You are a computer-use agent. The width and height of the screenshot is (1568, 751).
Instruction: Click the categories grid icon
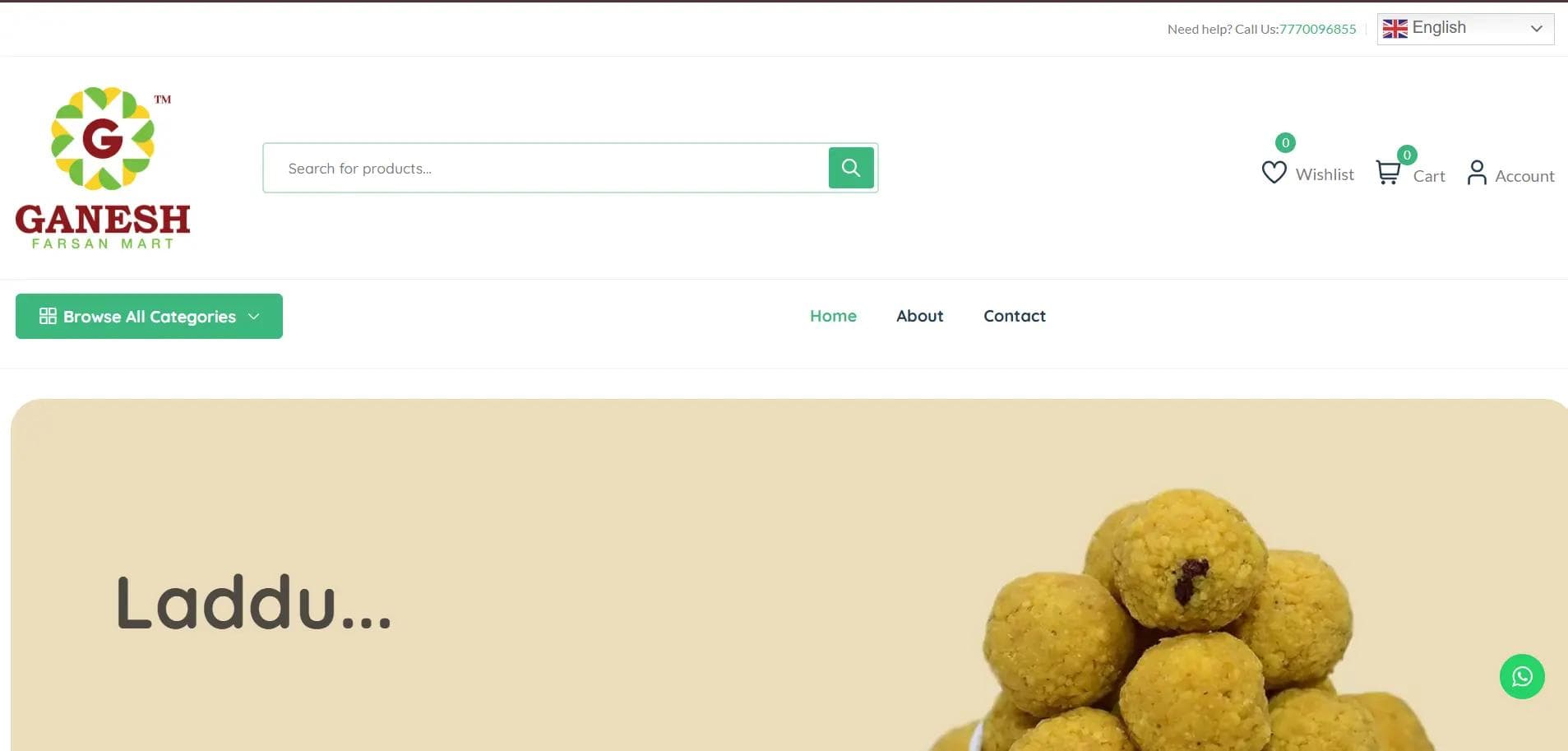tap(48, 316)
